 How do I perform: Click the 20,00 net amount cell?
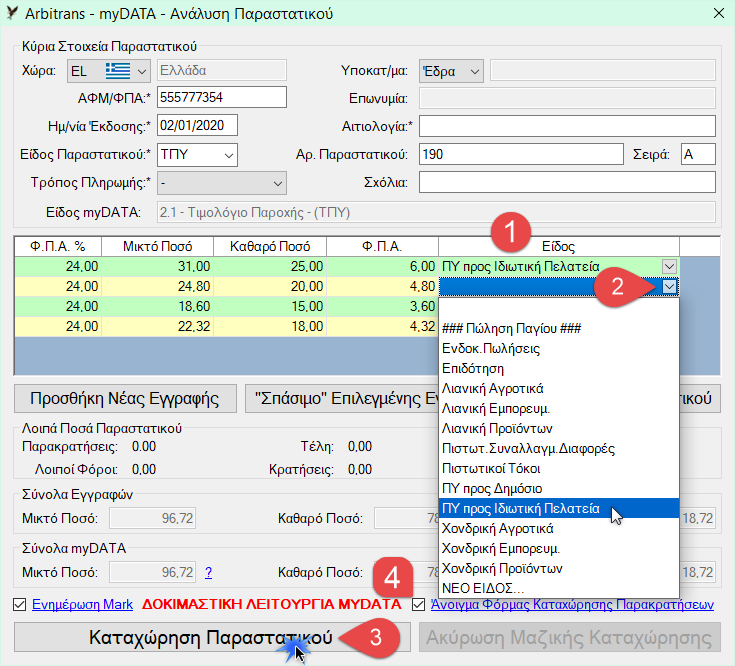coord(270,286)
